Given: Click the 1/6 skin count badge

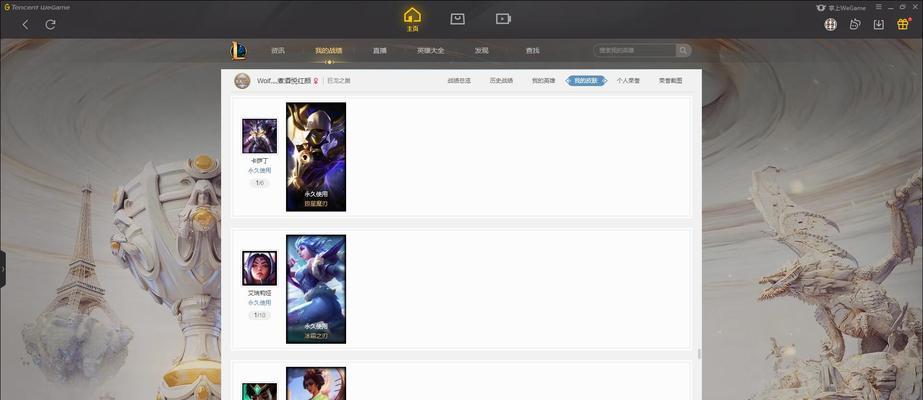Looking at the screenshot, I should 260,183.
